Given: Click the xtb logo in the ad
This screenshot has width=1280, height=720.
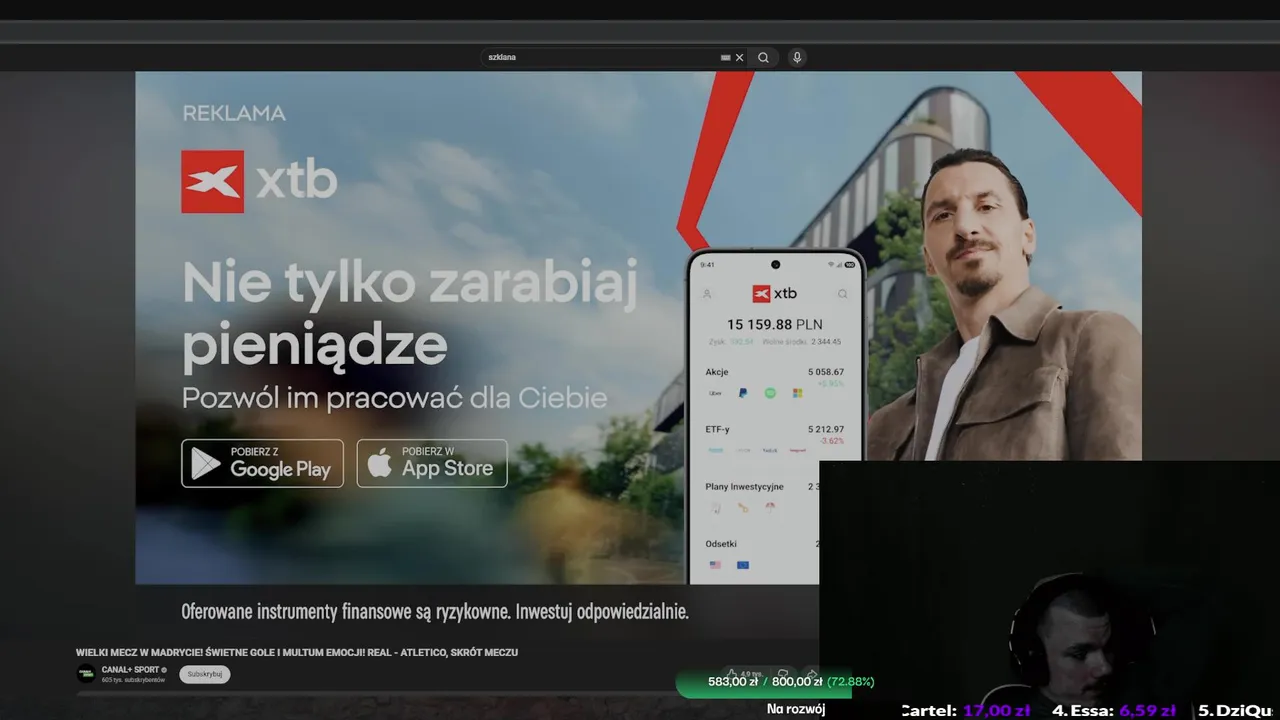Looking at the screenshot, I should [x=259, y=181].
